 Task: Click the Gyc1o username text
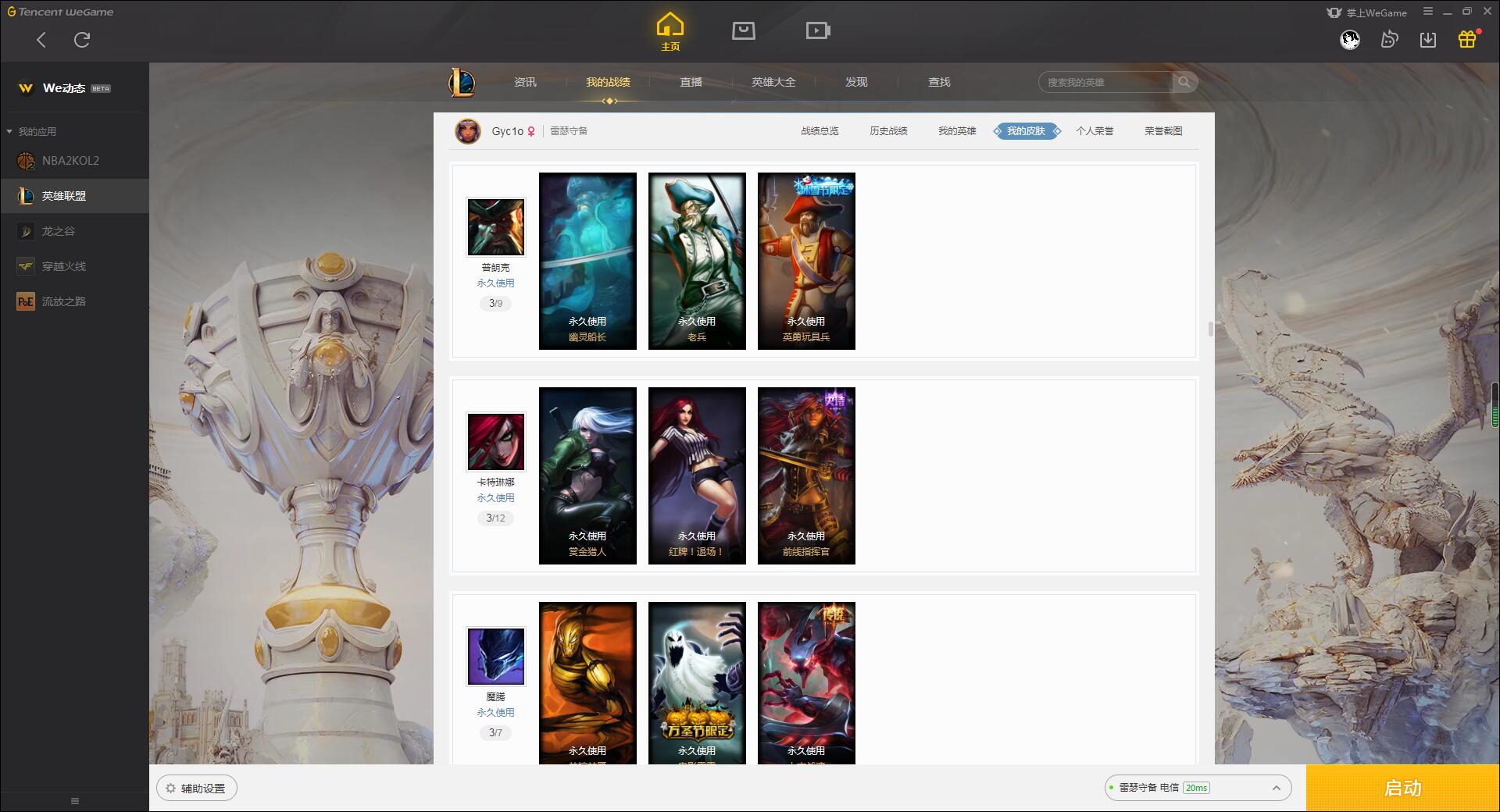click(507, 131)
